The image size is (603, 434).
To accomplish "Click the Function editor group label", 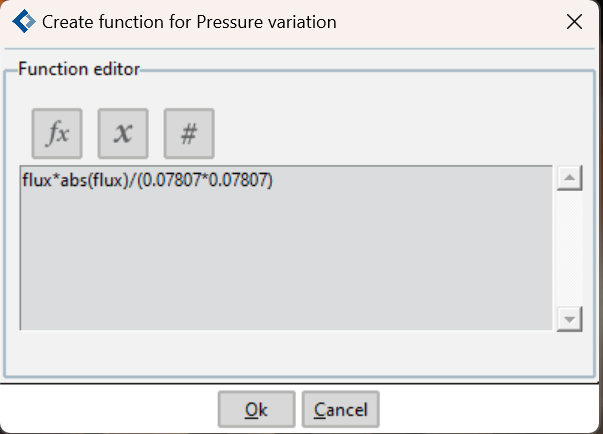I will pos(79,69).
